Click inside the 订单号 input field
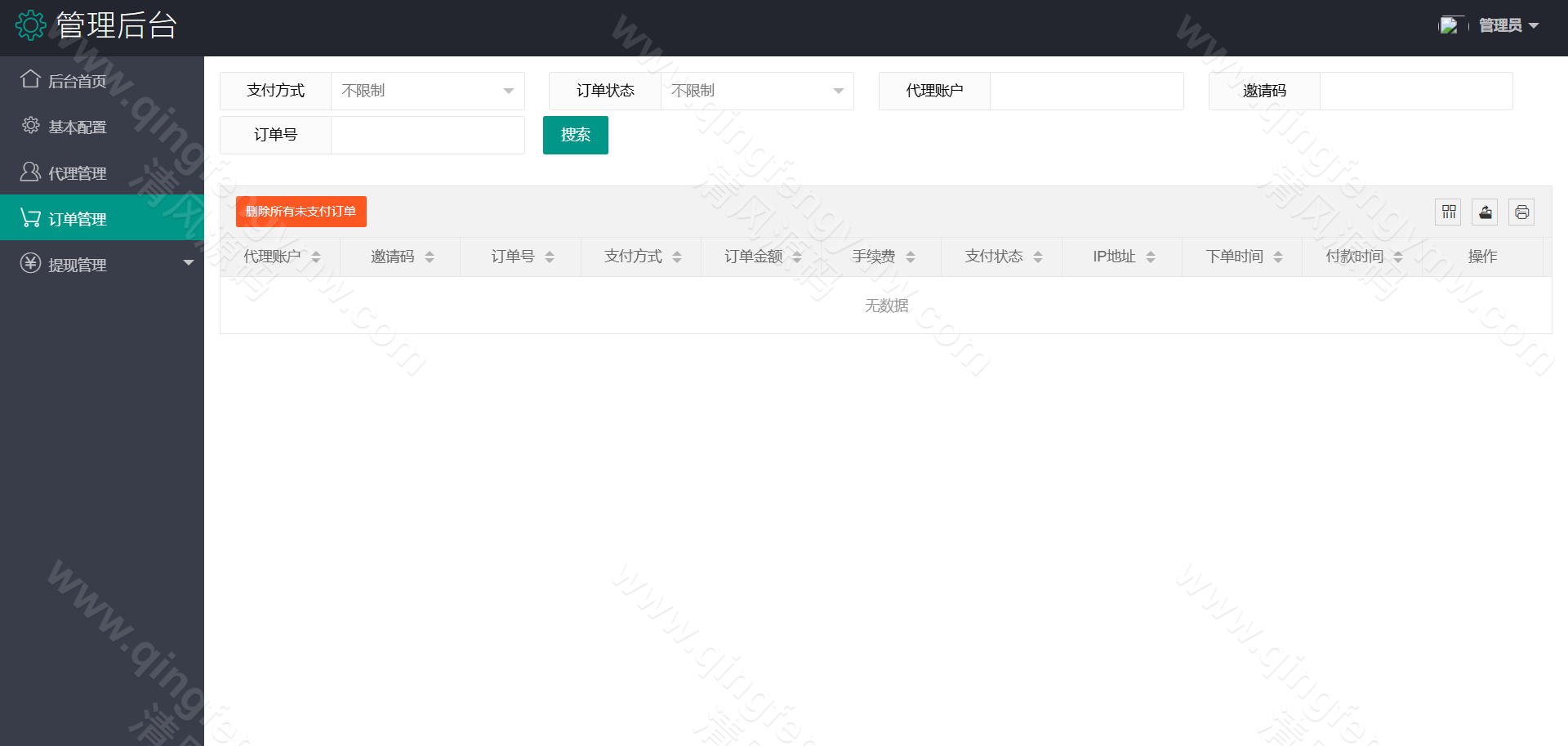This screenshot has width=1568, height=746. [427, 135]
